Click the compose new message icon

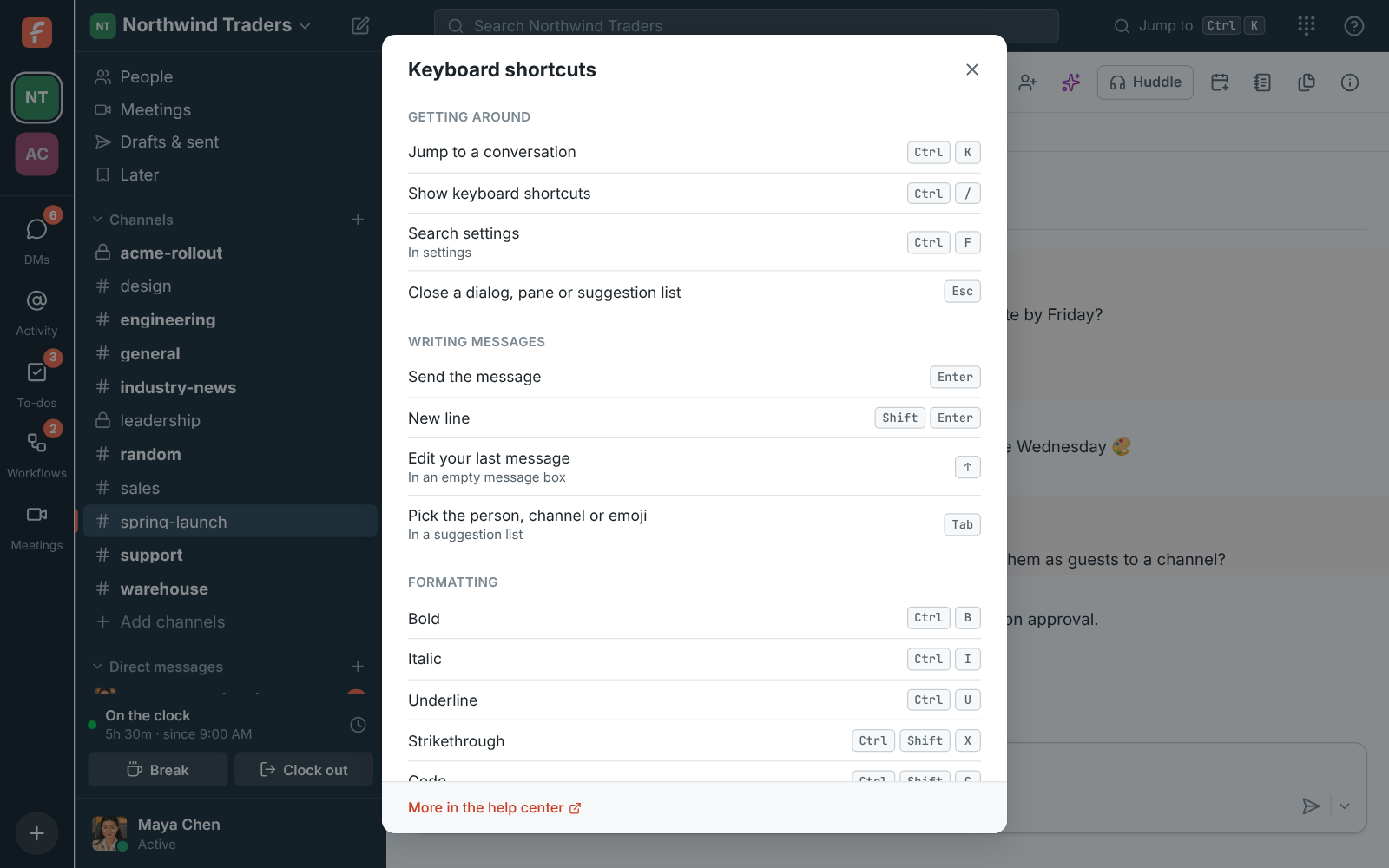coord(360,25)
